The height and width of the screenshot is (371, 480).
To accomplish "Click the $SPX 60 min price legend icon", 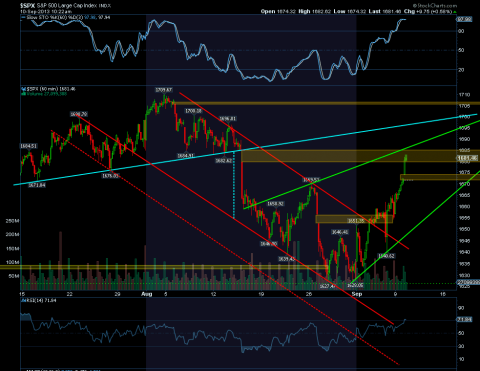I will pyautogui.click(x=23, y=89).
